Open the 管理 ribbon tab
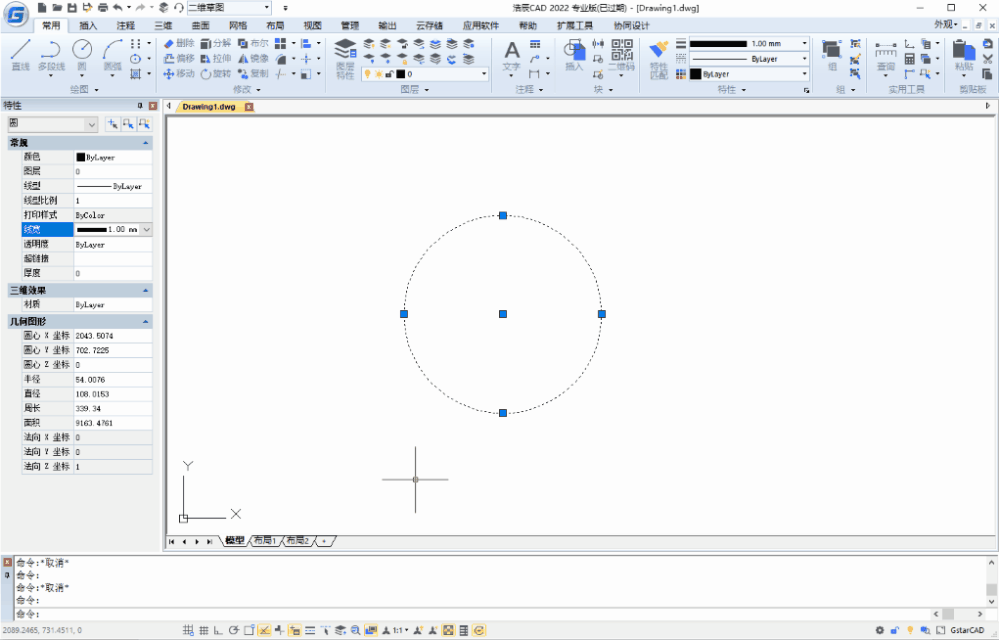Image resolution: width=999 pixels, height=640 pixels. [x=350, y=25]
